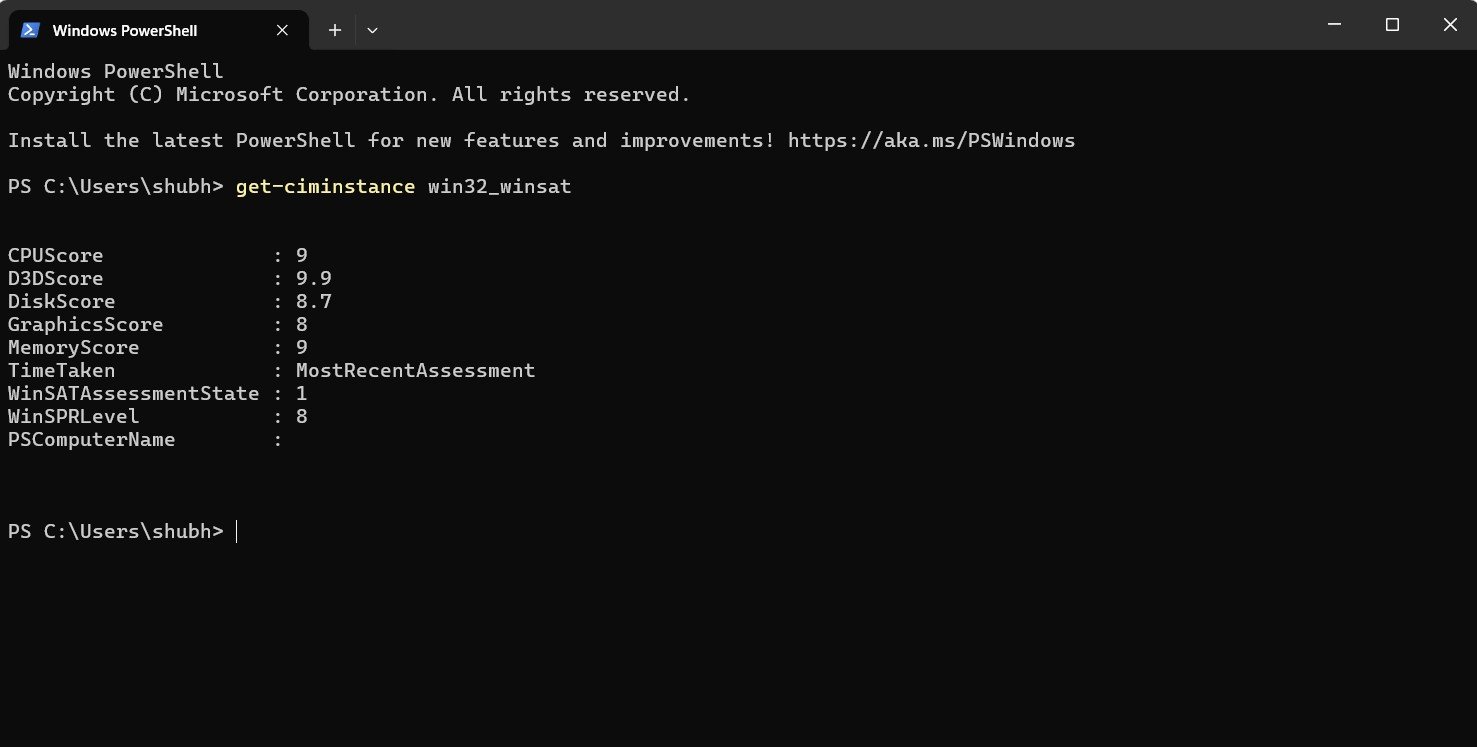
Task: Click the D3DScore value 9.9
Action: click(314, 279)
